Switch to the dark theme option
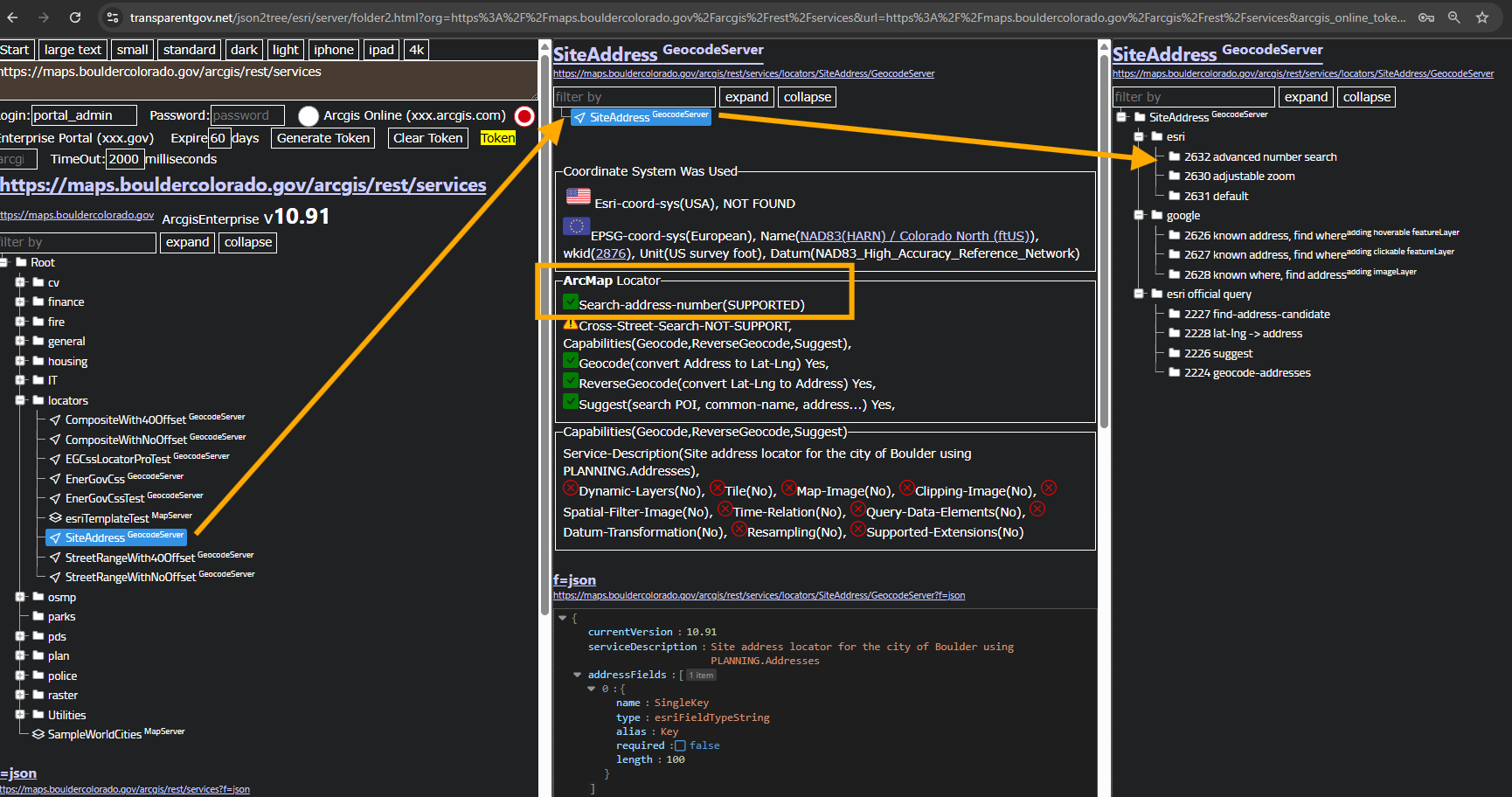This screenshot has width=1512, height=797. (x=244, y=50)
